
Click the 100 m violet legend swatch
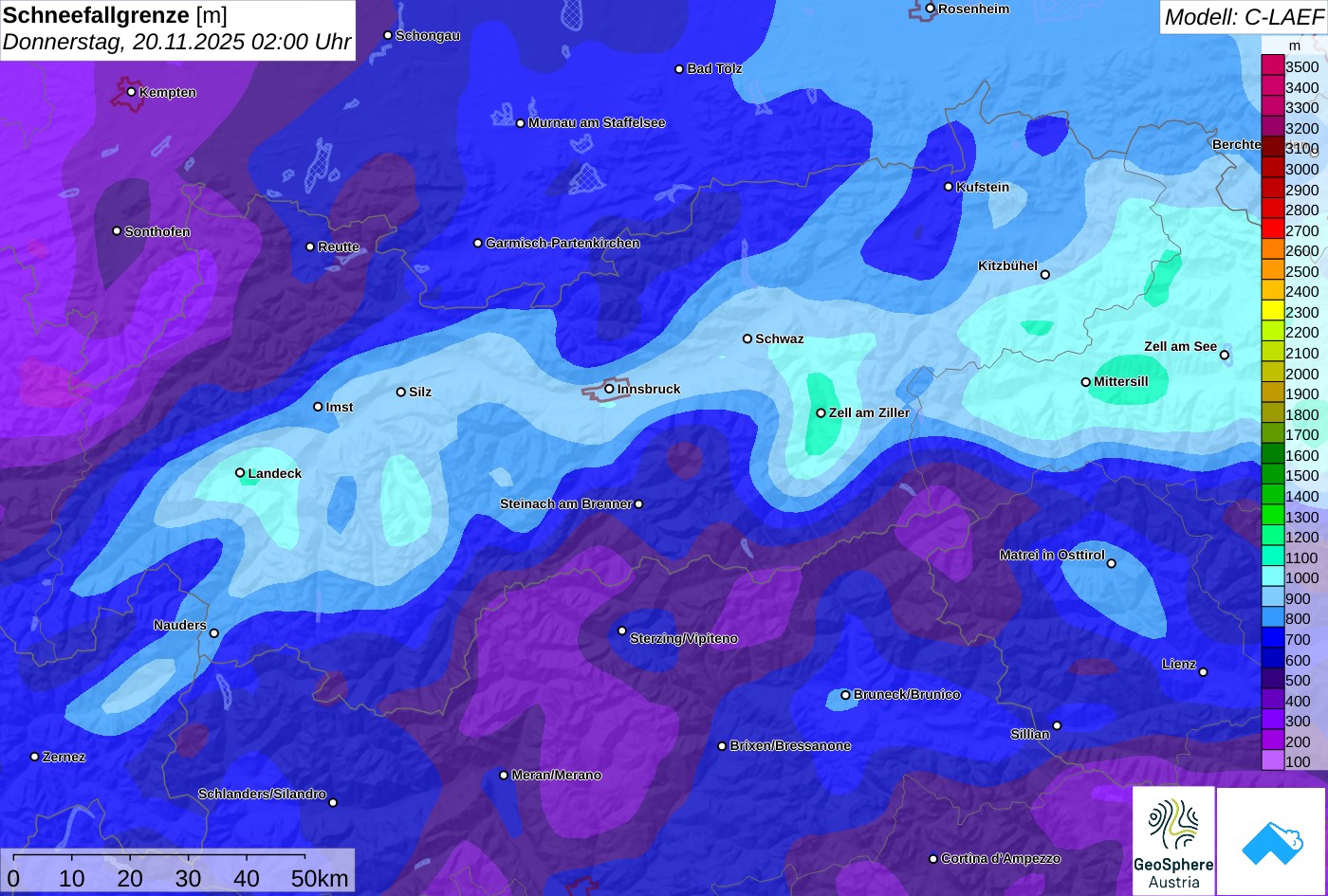click(x=1272, y=760)
